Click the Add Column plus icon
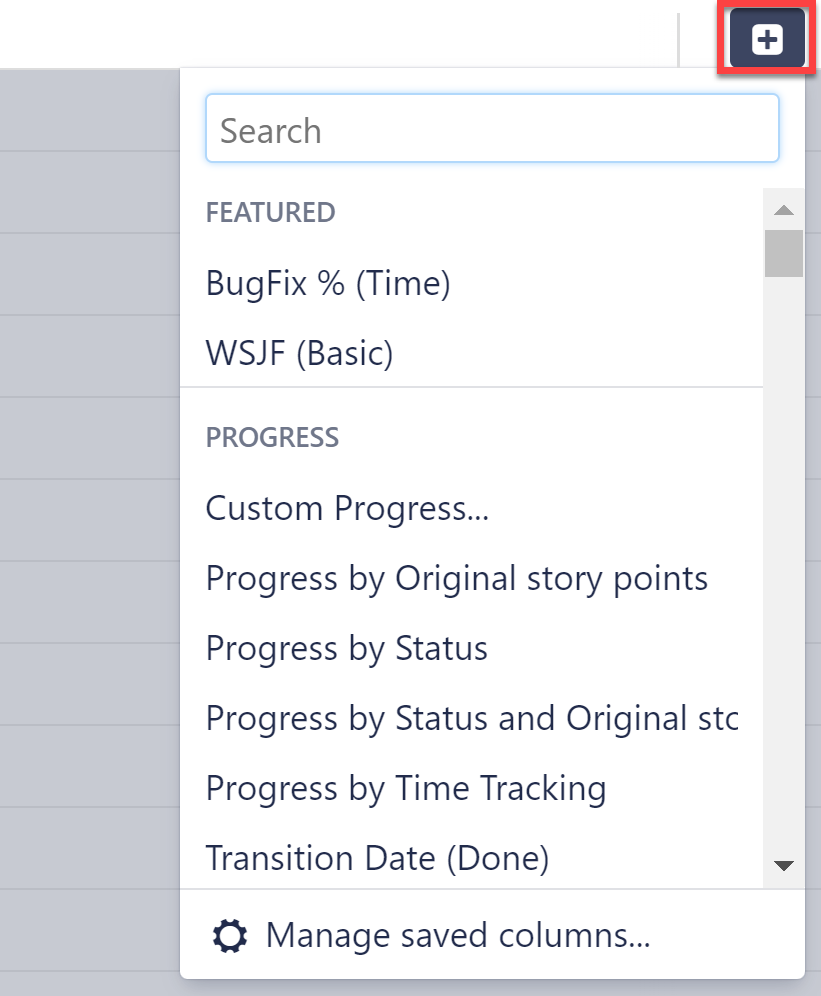Image resolution: width=821 pixels, height=996 pixels. (x=766, y=38)
